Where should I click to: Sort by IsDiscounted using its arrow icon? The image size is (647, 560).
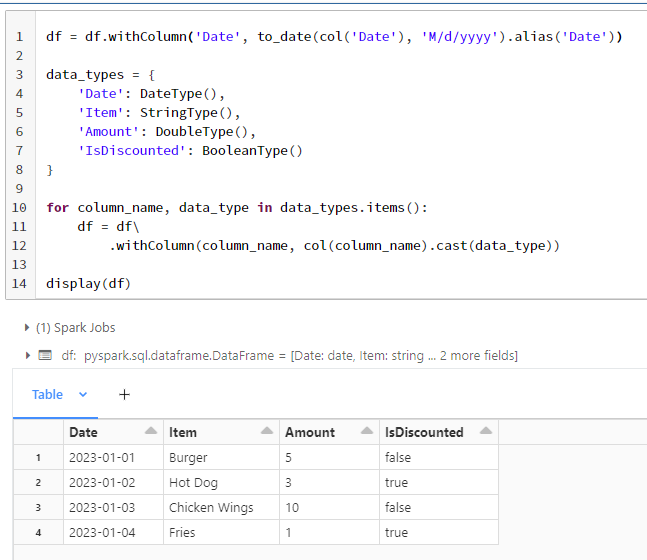pyautogui.click(x=485, y=432)
